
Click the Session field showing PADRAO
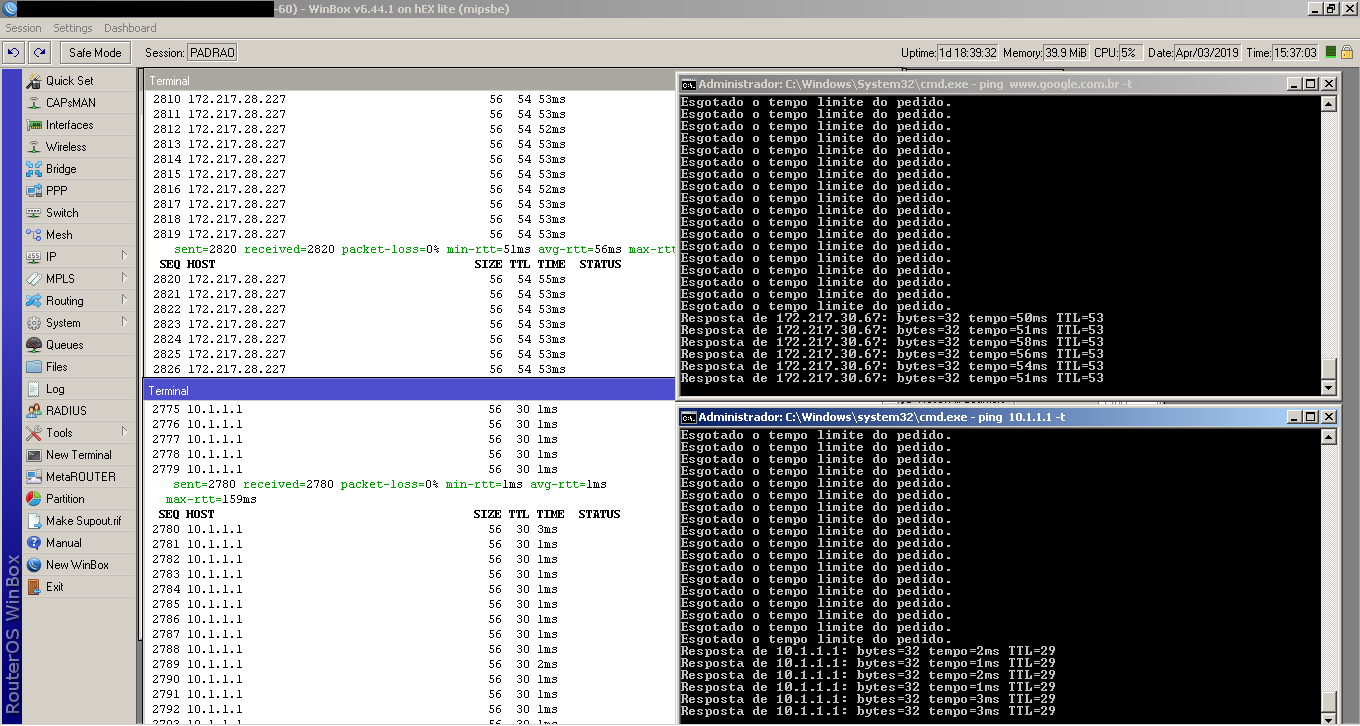(212, 52)
